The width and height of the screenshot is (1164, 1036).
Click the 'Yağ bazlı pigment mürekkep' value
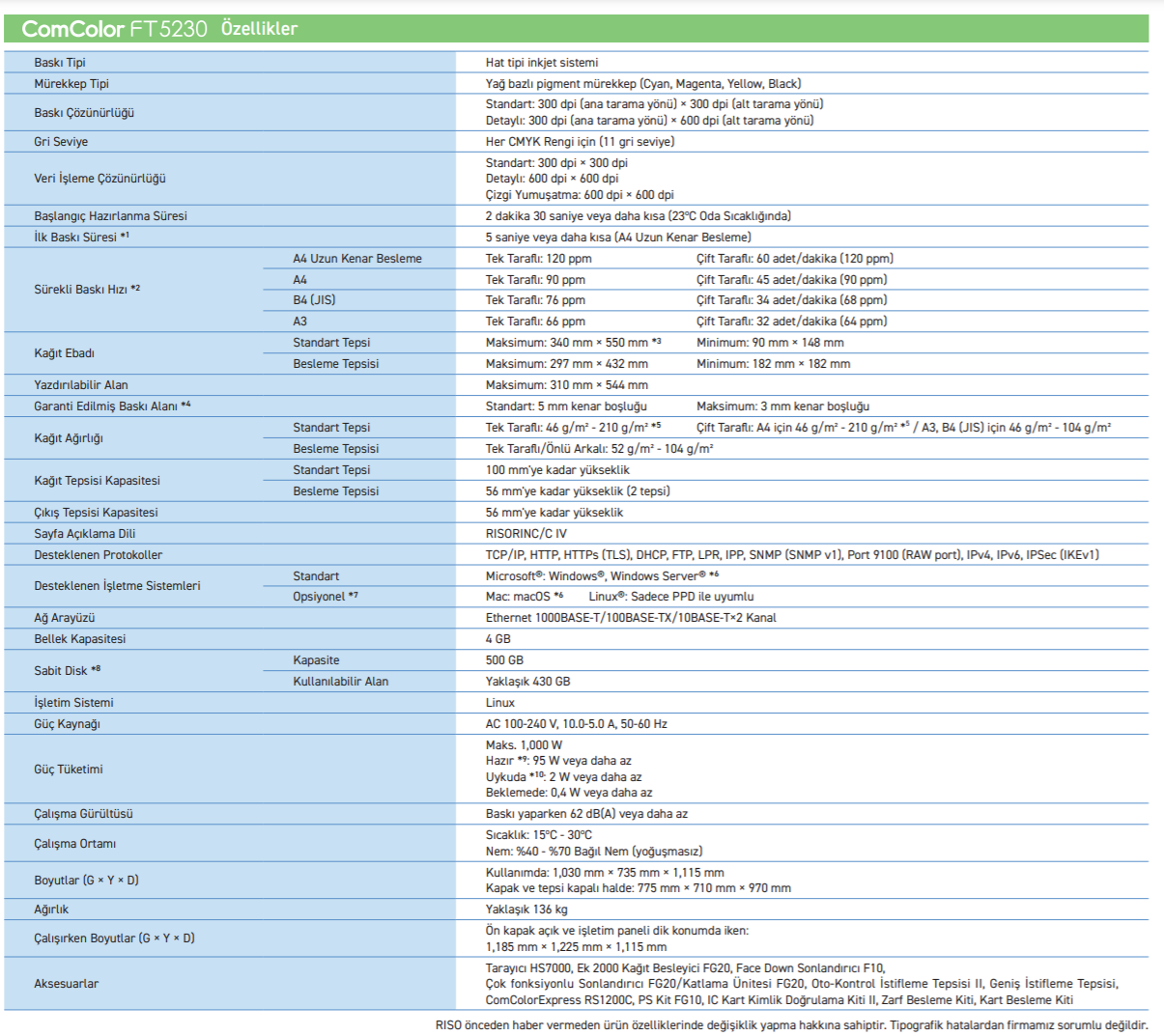coord(643,84)
